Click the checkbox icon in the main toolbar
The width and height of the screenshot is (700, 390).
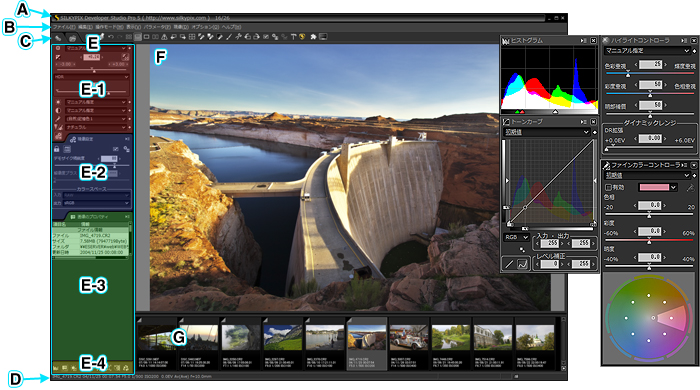266,37
